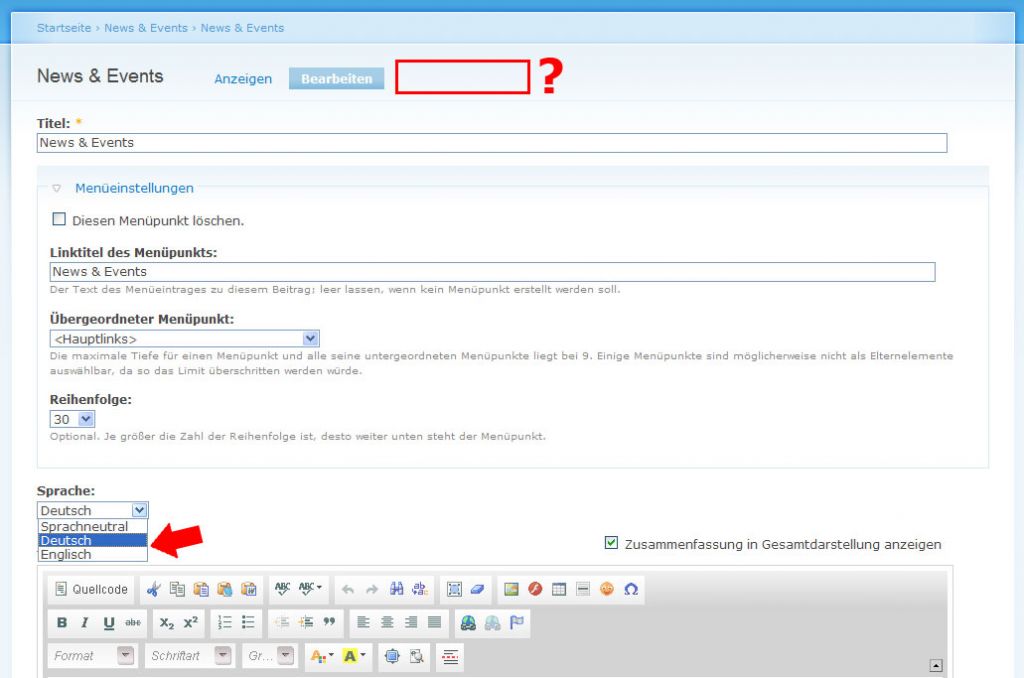Insert an anchor with the flag icon
1024x678 pixels.
click(x=517, y=622)
